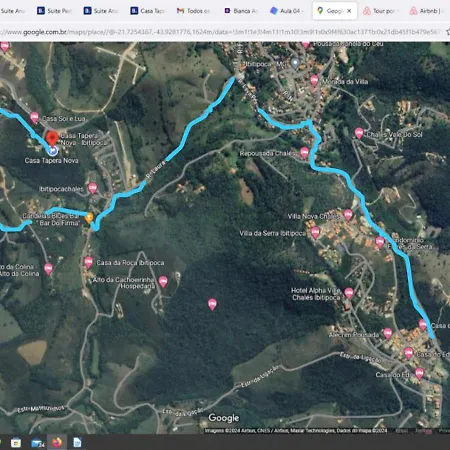Image resolution: width=450 pixels, height=450 pixels.
Task: Select the Morada da Villa hotel pin
Action: tap(314, 81)
